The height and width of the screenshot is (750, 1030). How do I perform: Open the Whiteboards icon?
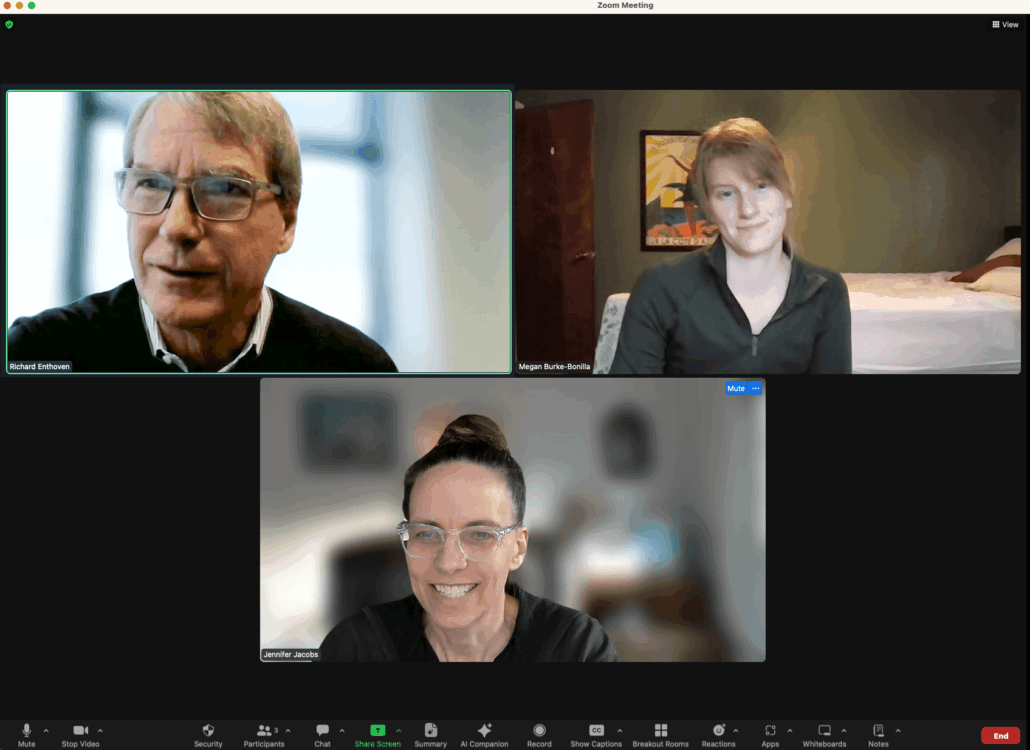tap(824, 732)
